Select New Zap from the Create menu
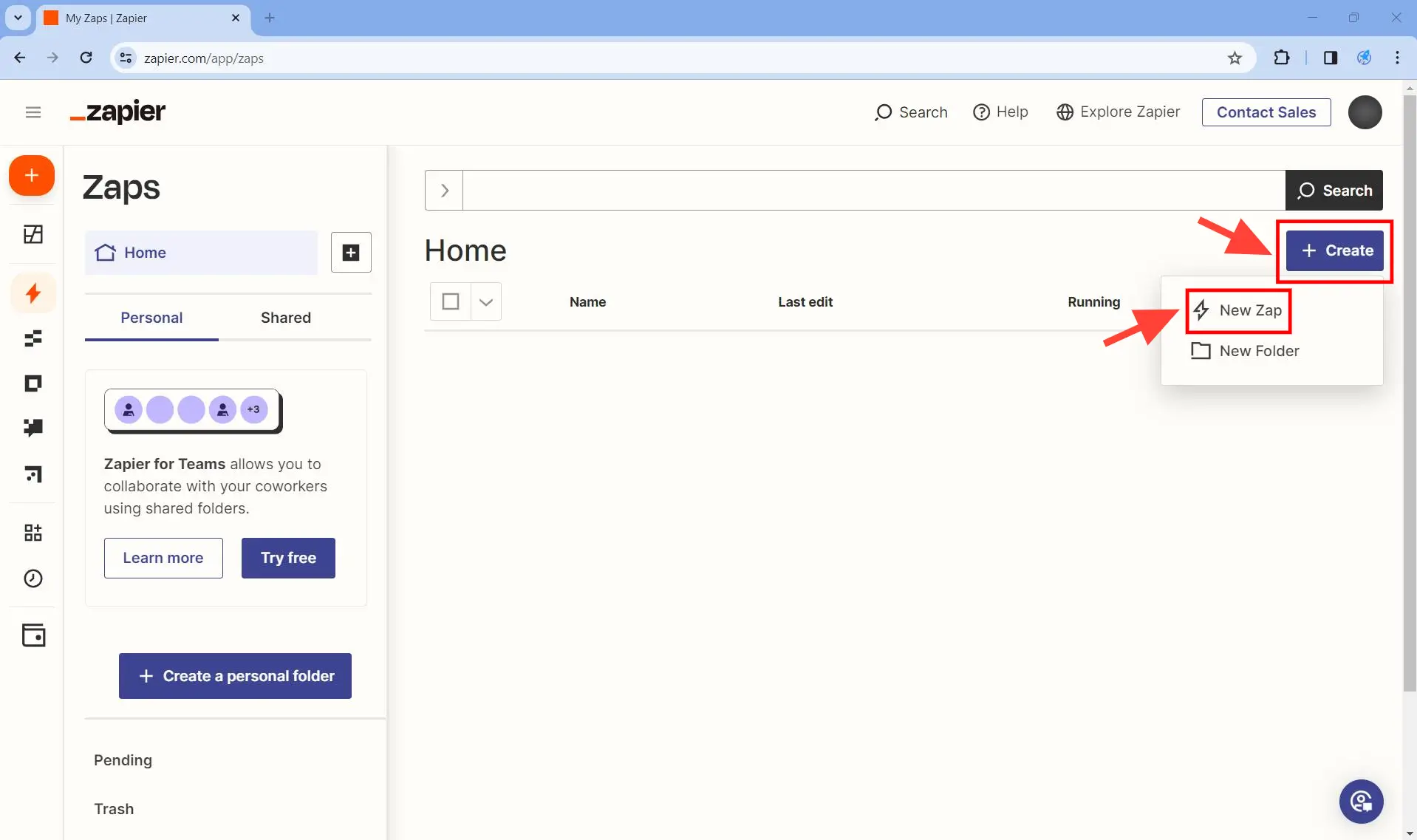The image size is (1417, 840). pos(1238,310)
